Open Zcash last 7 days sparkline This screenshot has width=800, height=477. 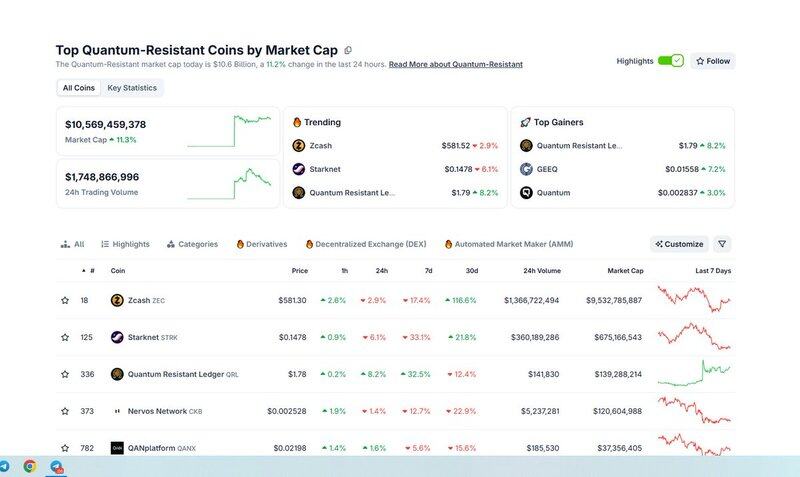(x=694, y=299)
